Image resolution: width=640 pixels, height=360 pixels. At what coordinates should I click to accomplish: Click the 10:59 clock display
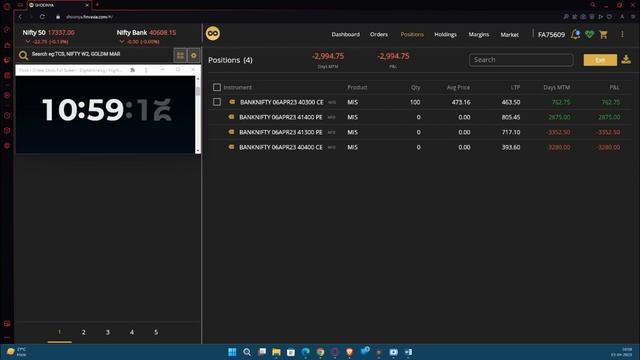click(107, 109)
